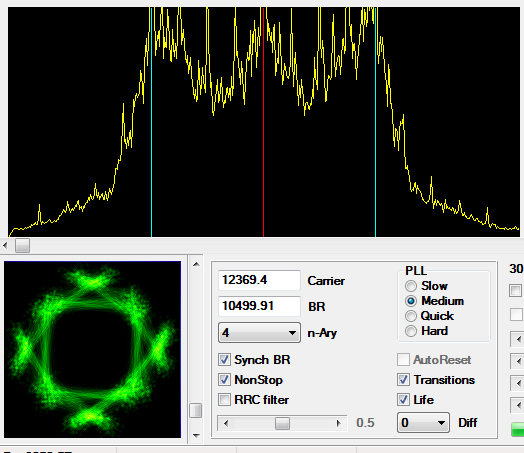Toggle the Transitions checkbox
524x453 pixels.
click(403, 380)
